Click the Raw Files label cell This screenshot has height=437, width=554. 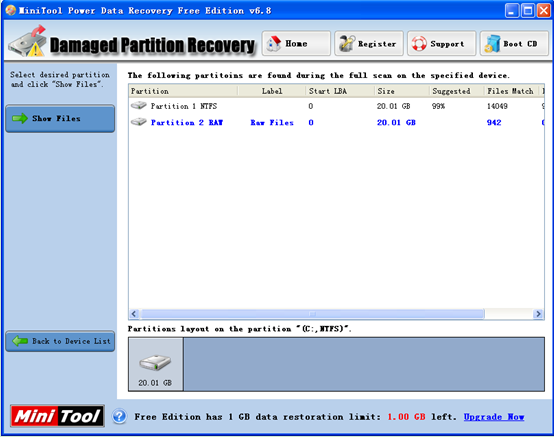272,123
